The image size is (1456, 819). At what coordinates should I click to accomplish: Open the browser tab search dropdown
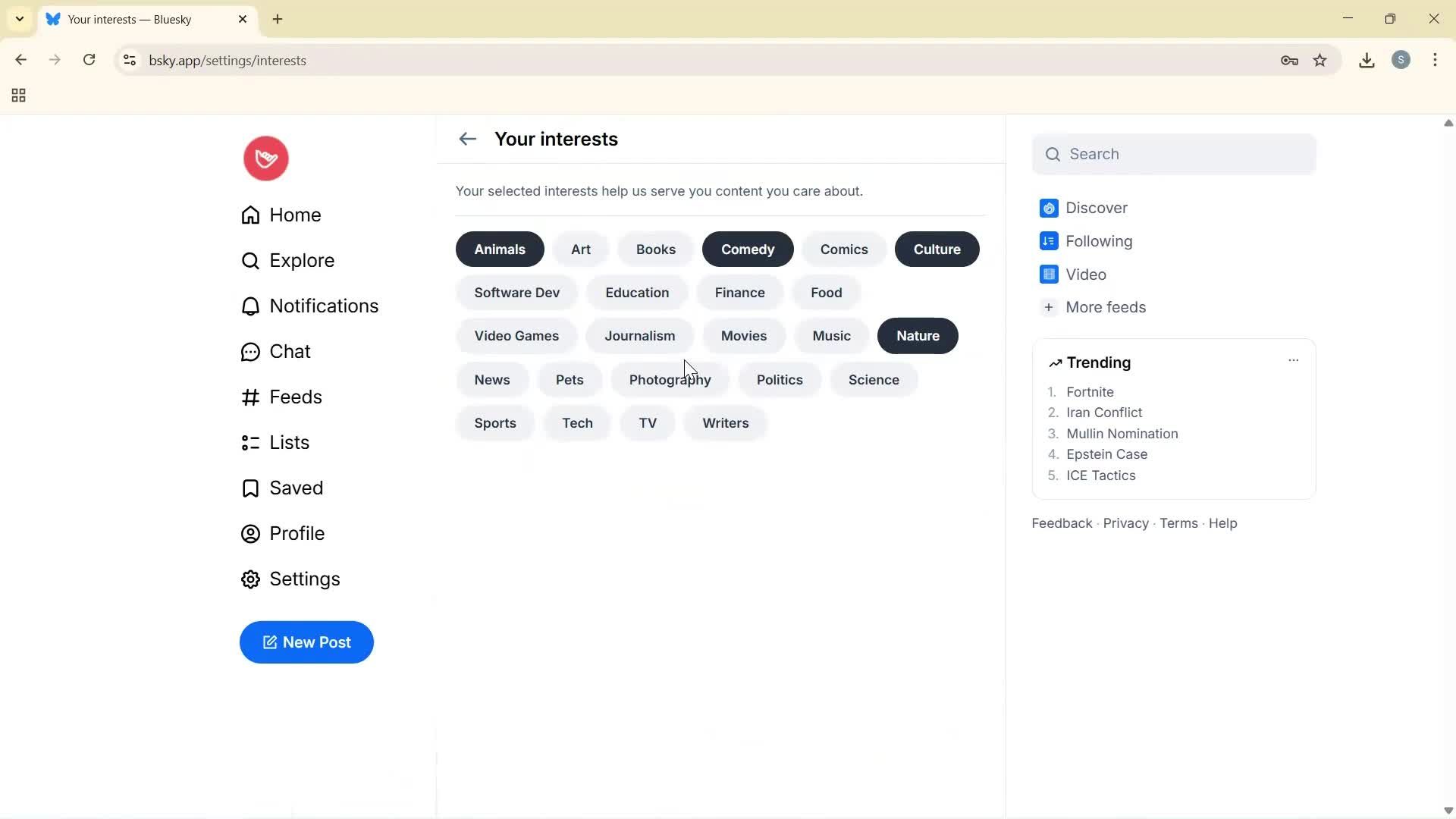19,19
